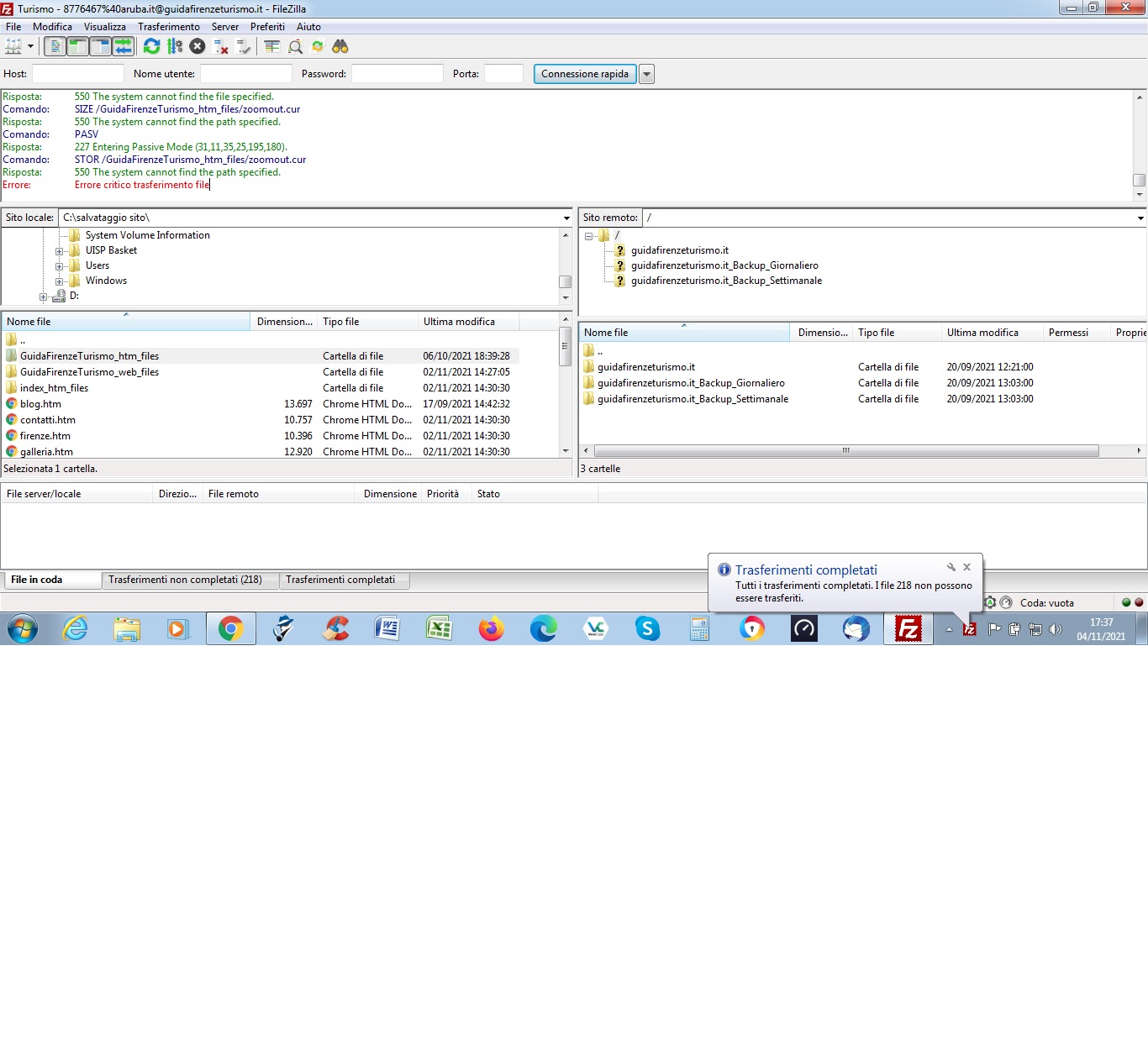Toggle transfer queue display
Image resolution: width=1148 pixels, height=1045 pixels.
[123, 46]
